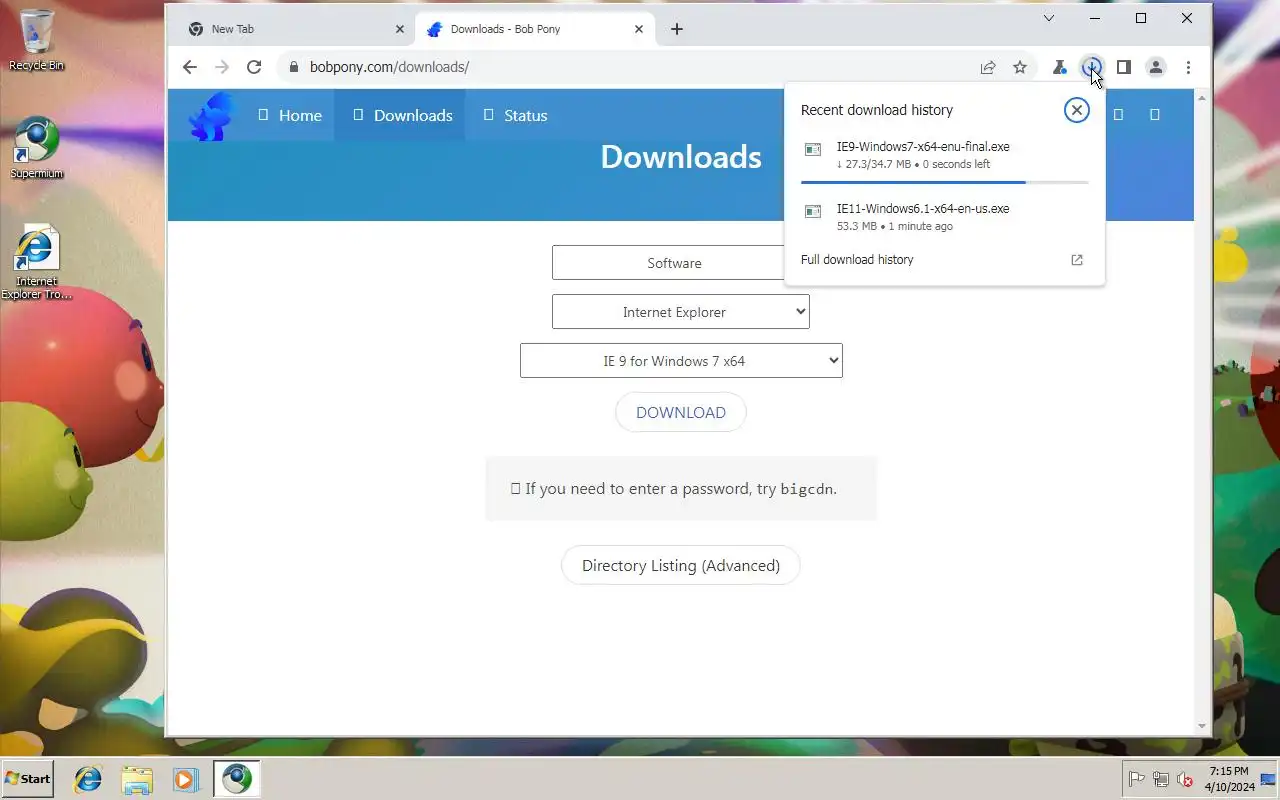The height and width of the screenshot is (800, 1280).
Task: Click the IE9 download progress bar
Action: click(944, 182)
